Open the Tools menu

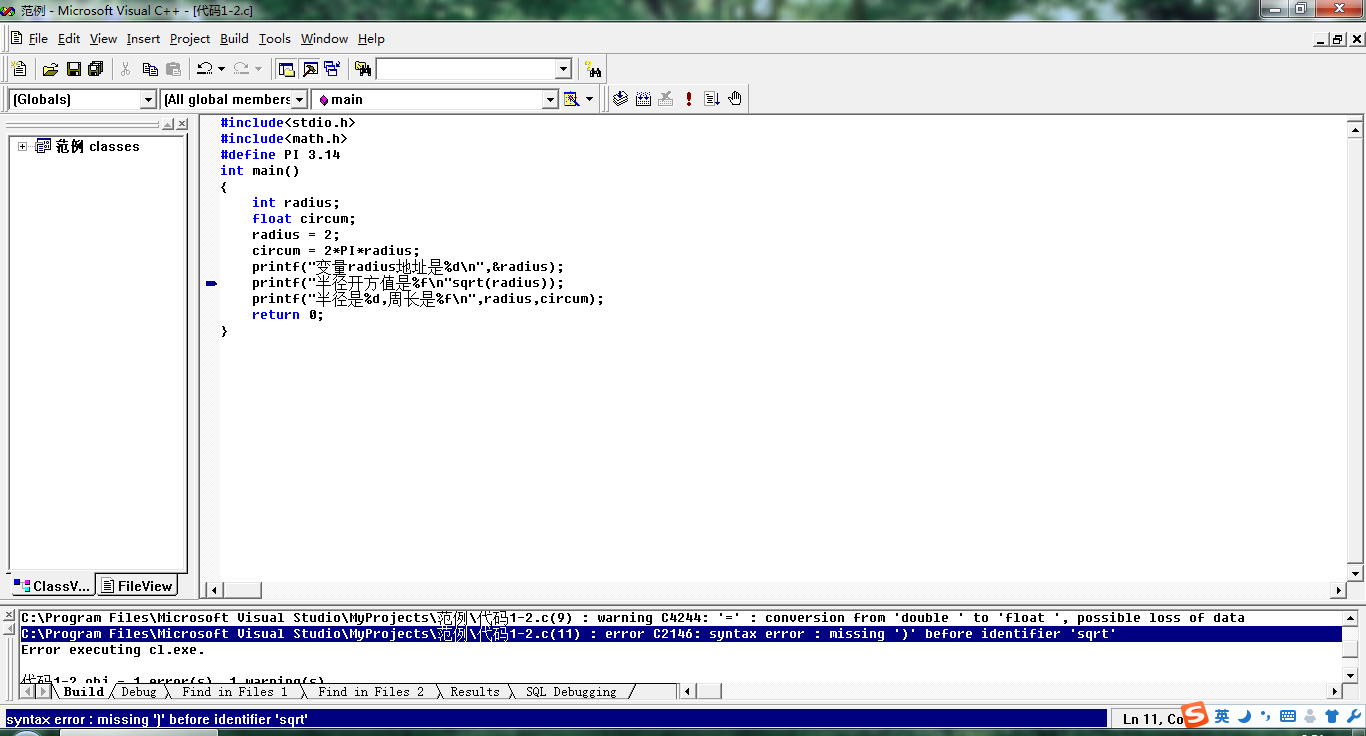point(274,38)
